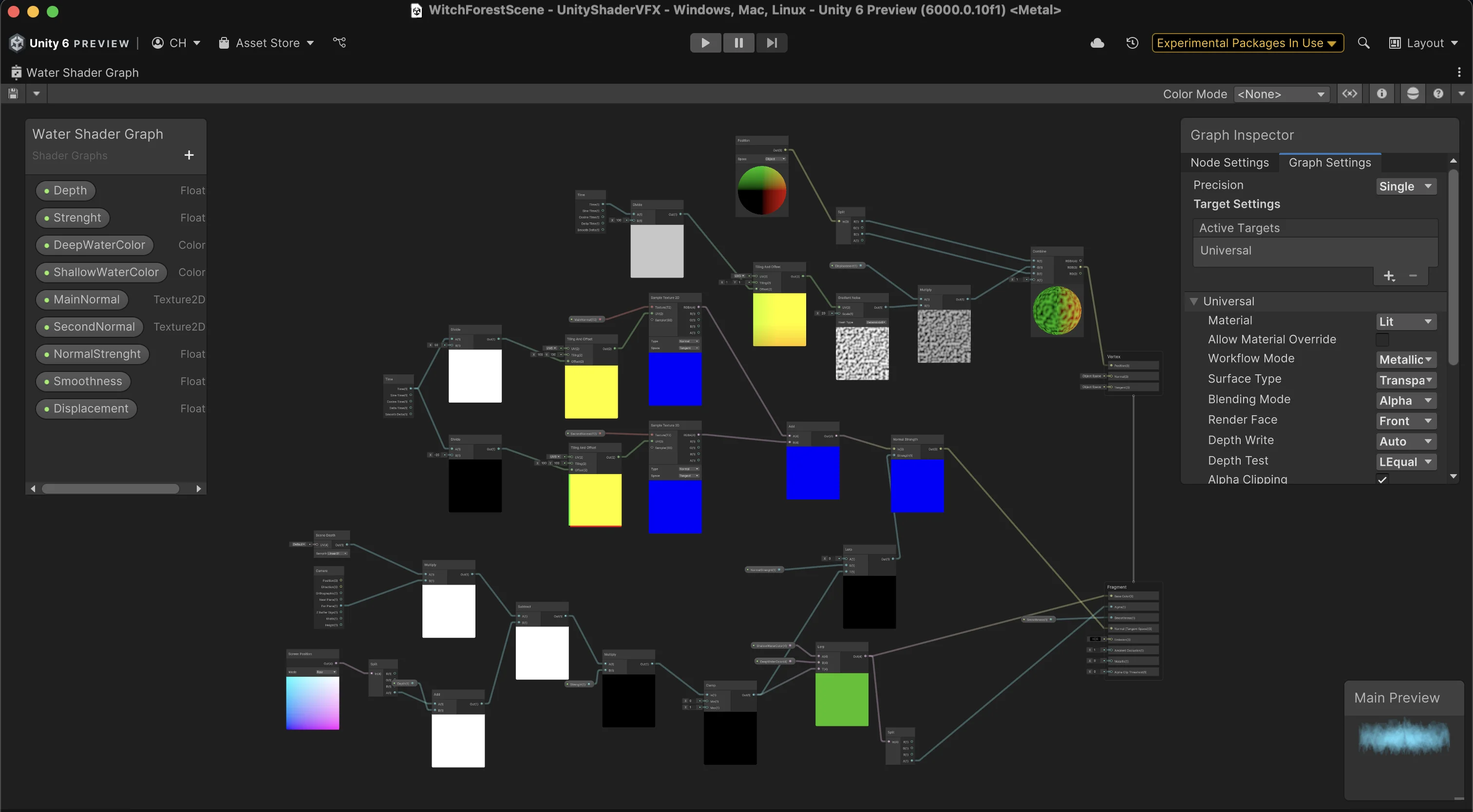
Task: Open the Asset Store dropdown
Action: [266, 43]
